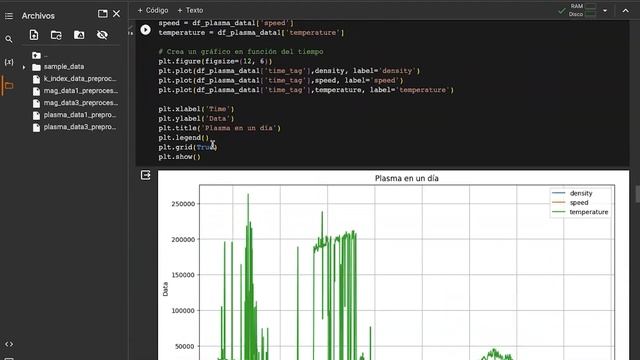640x360 pixels.
Task: Click the plt.ylabel('Data') line
Action: [196, 118]
